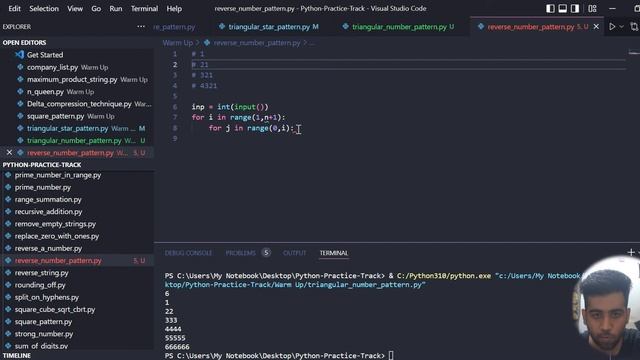This screenshot has width=640, height=360.
Task: Open the Go menu
Action: pos(96,9)
